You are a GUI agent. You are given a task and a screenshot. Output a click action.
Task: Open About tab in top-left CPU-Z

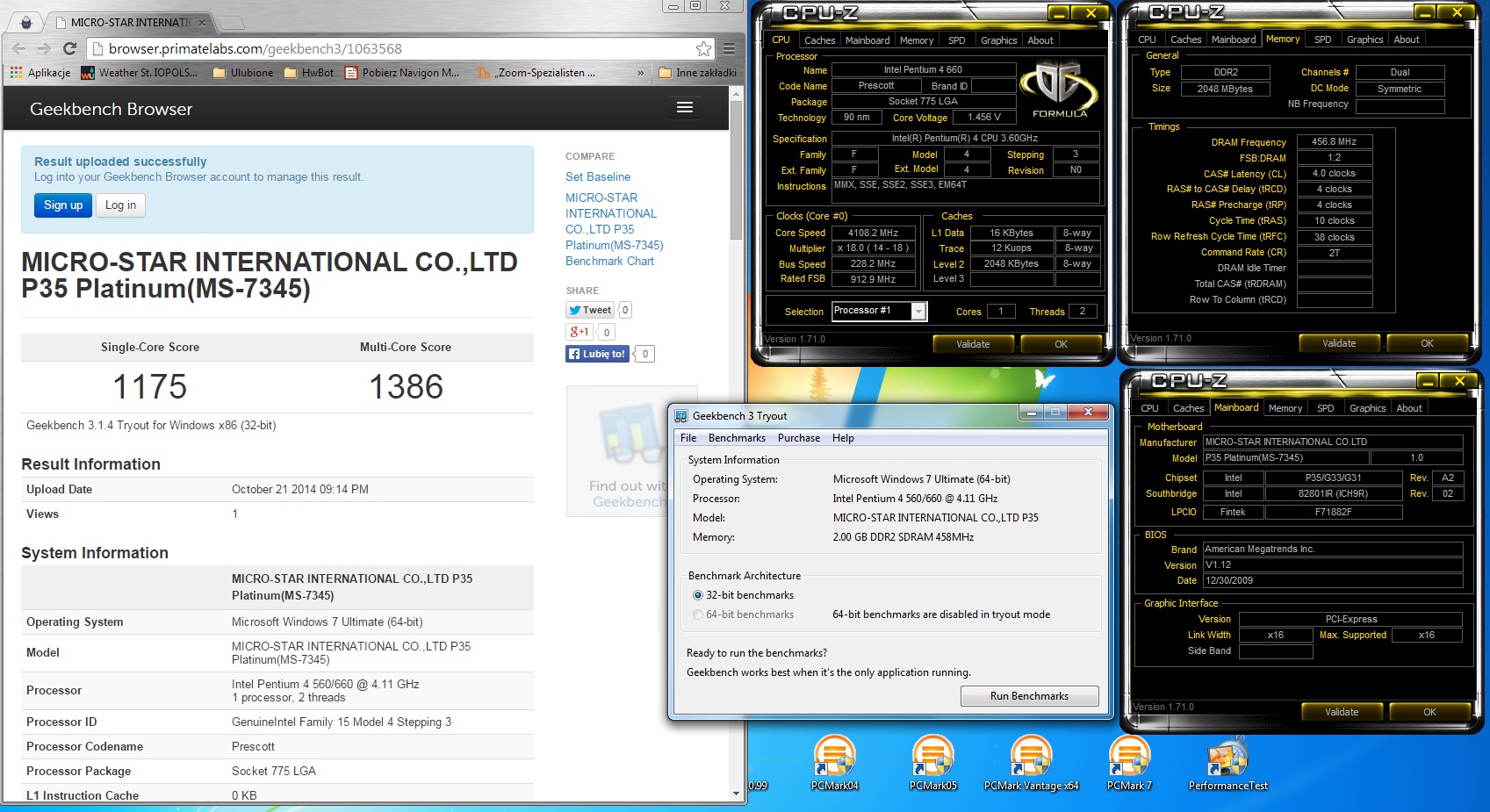tap(1040, 40)
